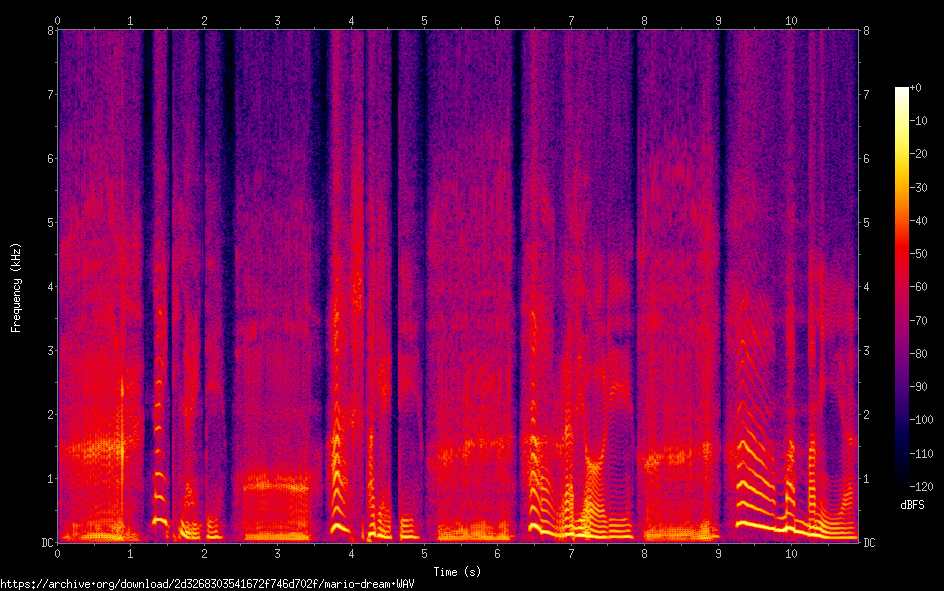Click the "Time (s)" axis label
The height and width of the screenshot is (591, 944).
click(457, 572)
